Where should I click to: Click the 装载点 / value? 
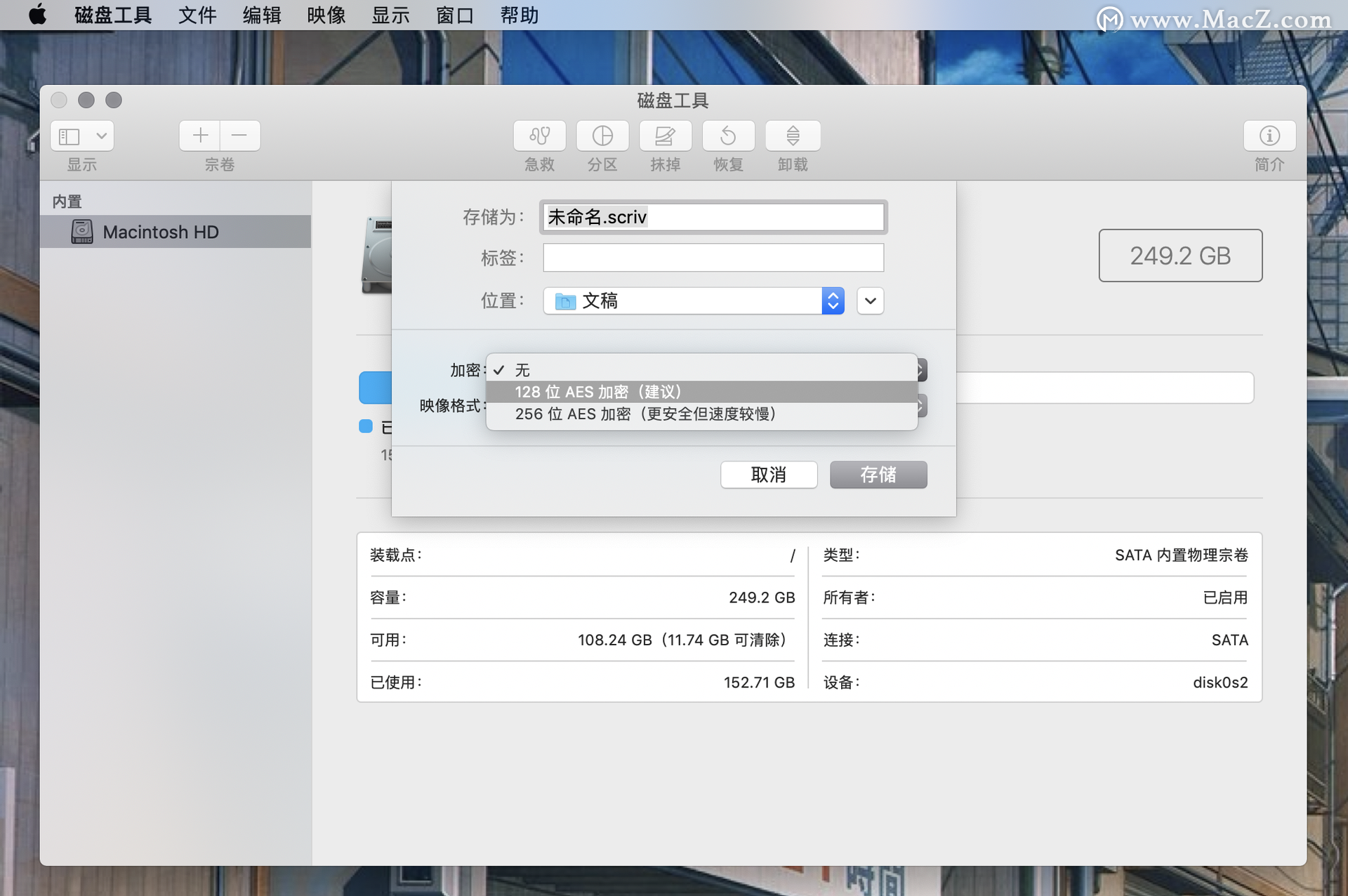click(793, 555)
